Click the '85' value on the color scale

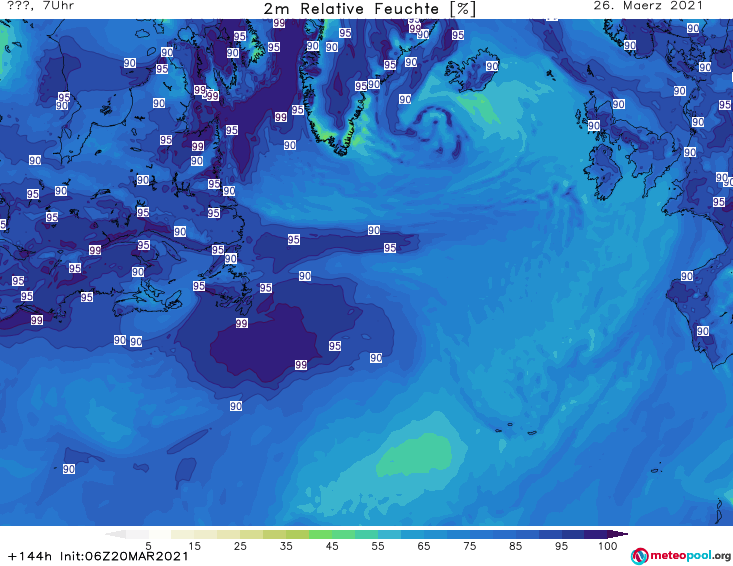pos(515,546)
